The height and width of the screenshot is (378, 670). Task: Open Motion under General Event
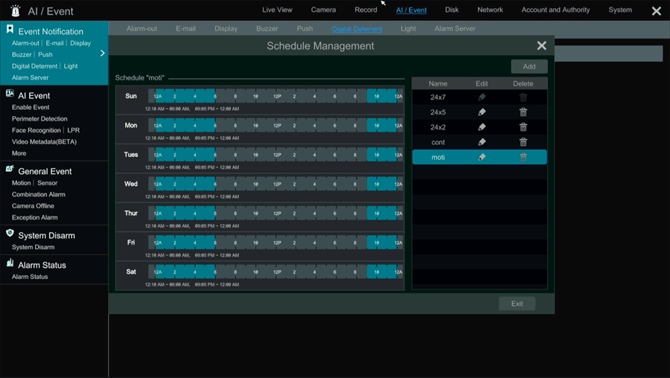(x=21, y=183)
